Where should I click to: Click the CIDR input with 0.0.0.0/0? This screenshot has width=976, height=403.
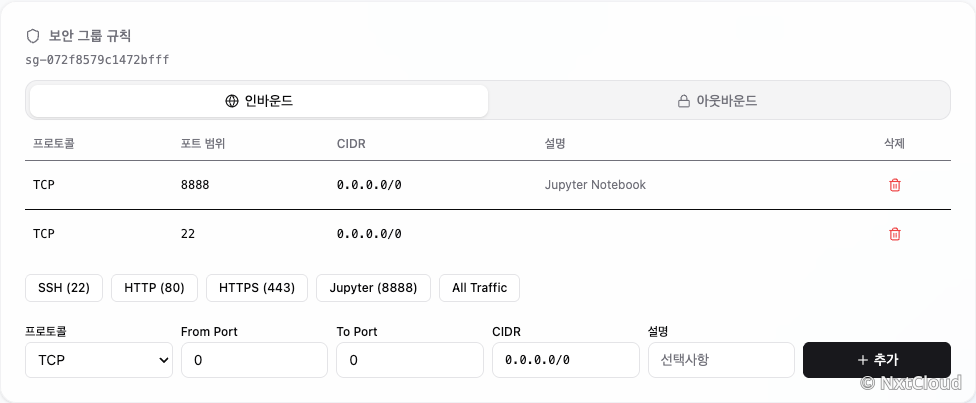[566, 360]
